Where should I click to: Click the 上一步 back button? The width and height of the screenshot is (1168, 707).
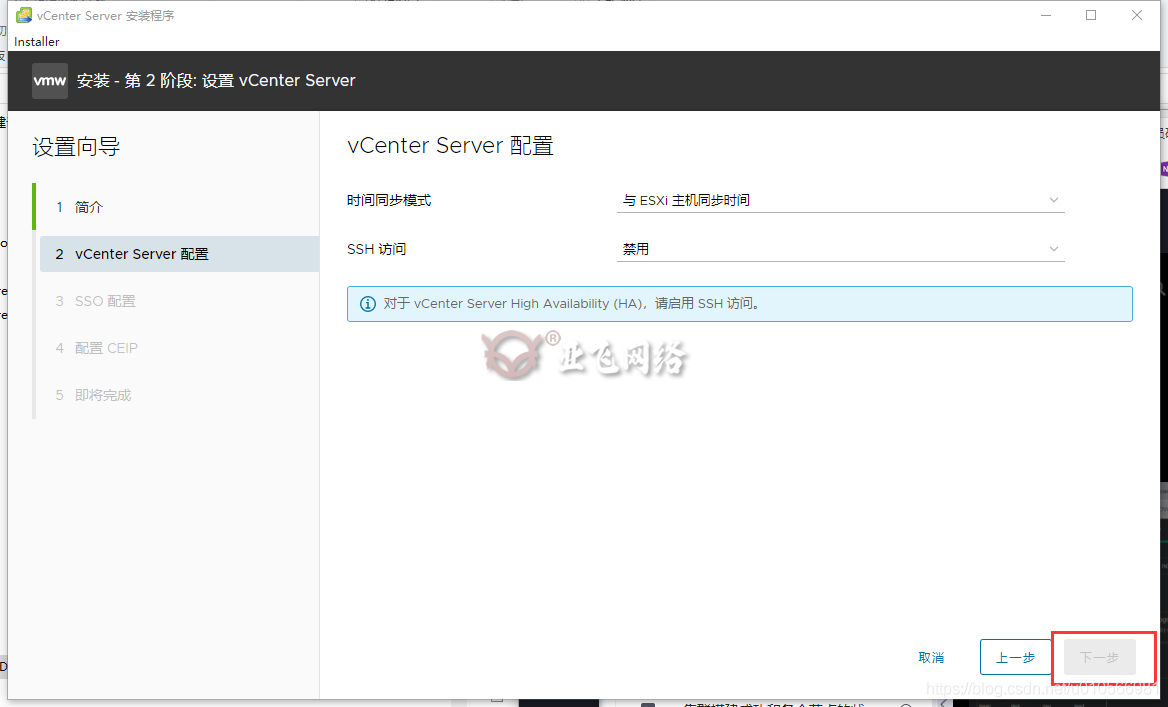coord(1015,657)
